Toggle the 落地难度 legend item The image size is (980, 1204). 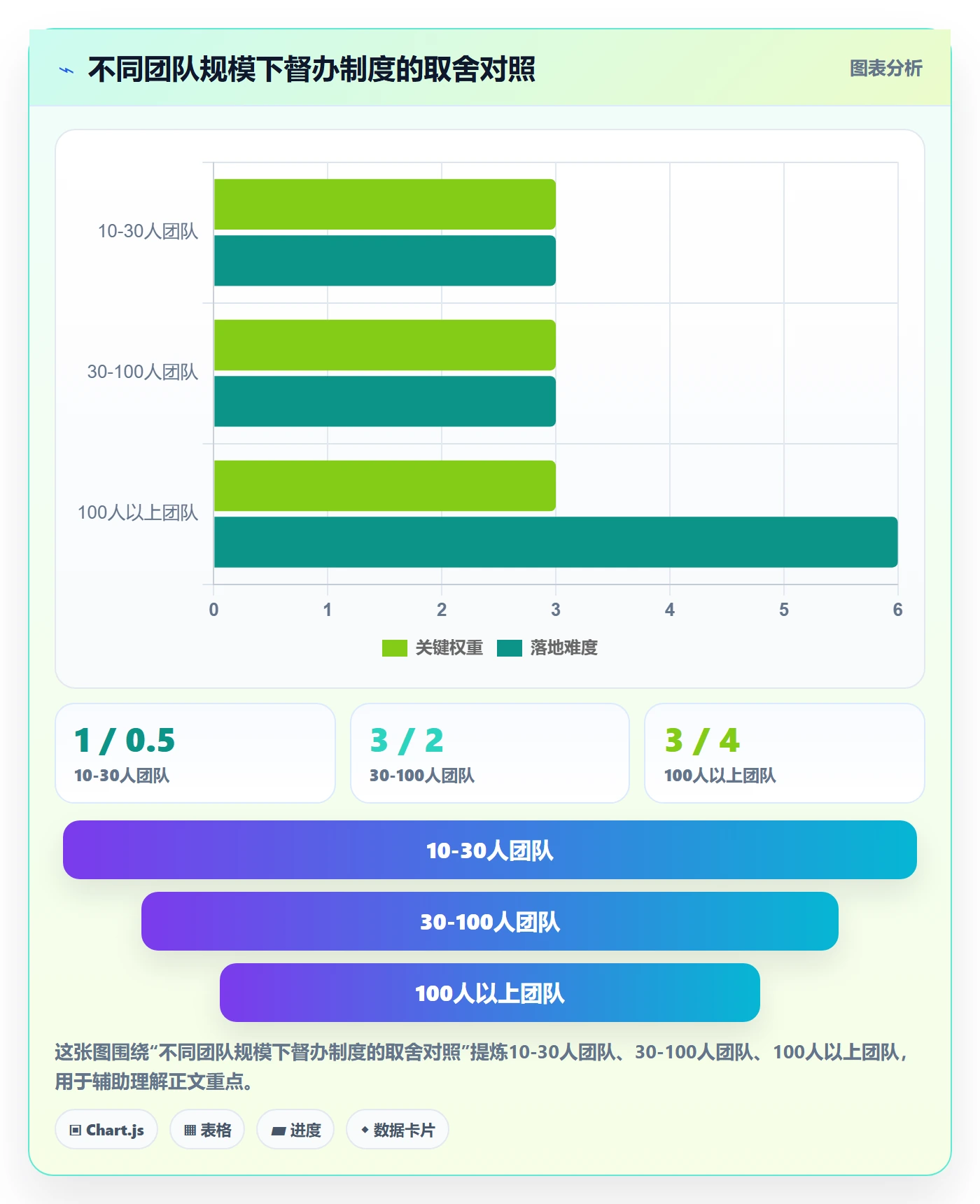click(547, 648)
